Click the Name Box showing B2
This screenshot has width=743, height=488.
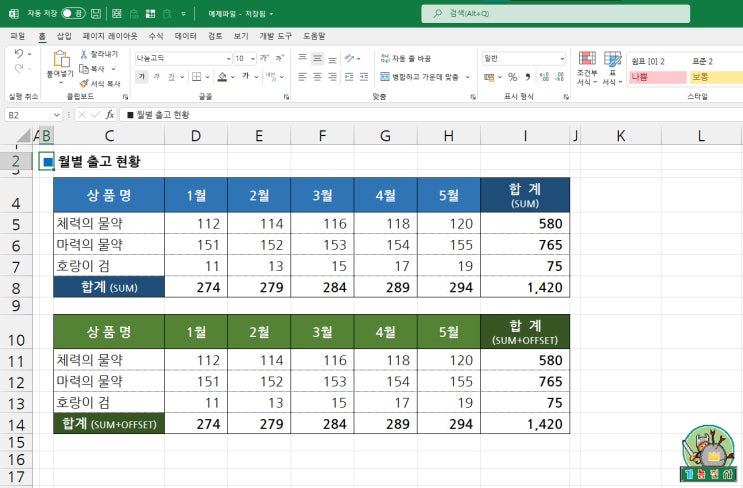(32, 115)
